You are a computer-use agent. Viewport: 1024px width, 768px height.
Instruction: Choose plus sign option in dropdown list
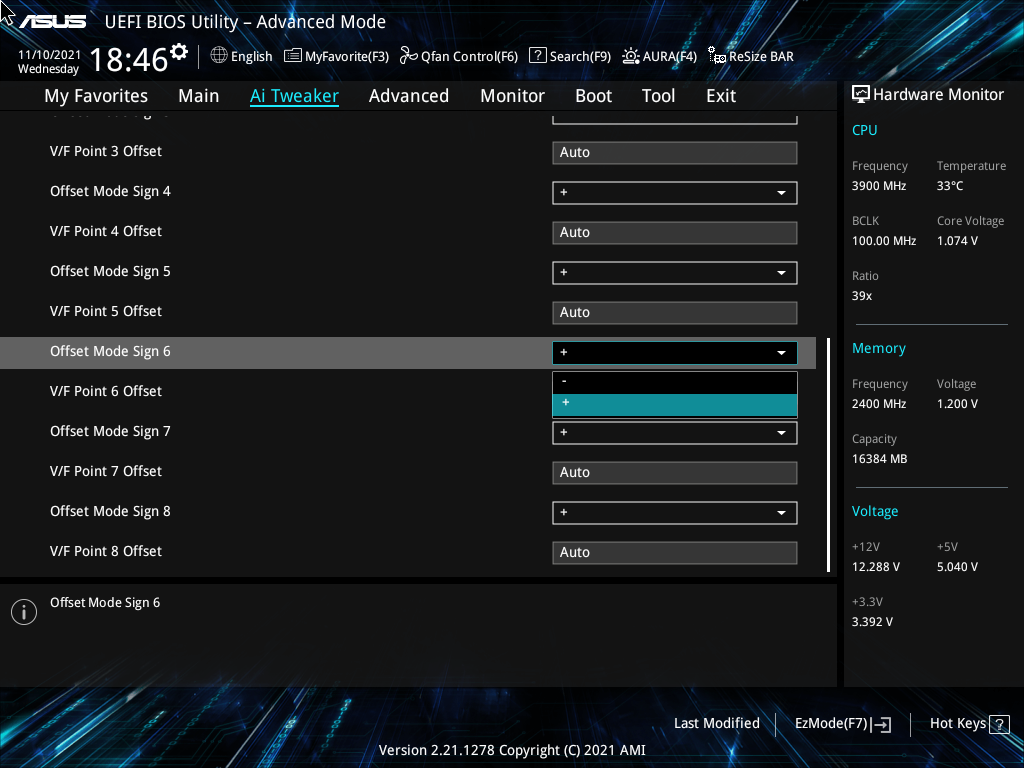click(675, 404)
